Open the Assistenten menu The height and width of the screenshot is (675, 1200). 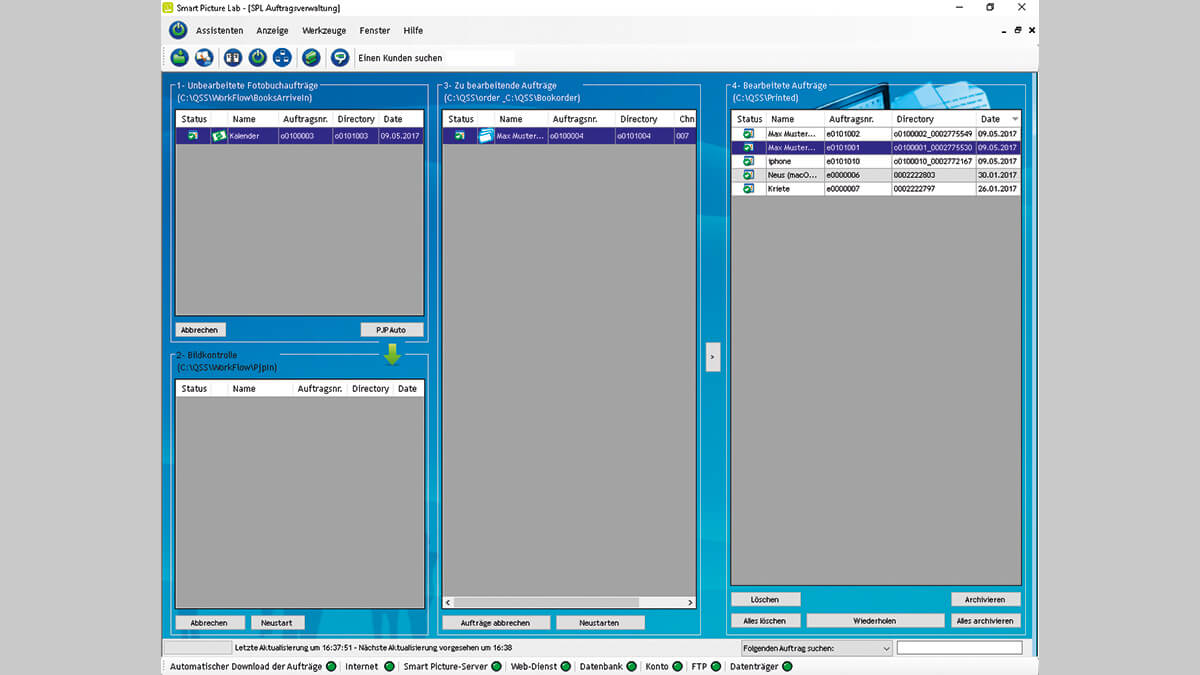point(220,31)
